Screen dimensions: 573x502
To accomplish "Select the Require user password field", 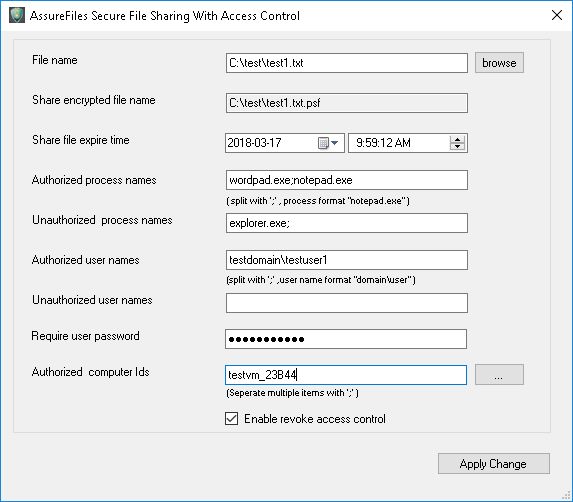I will coord(346,339).
